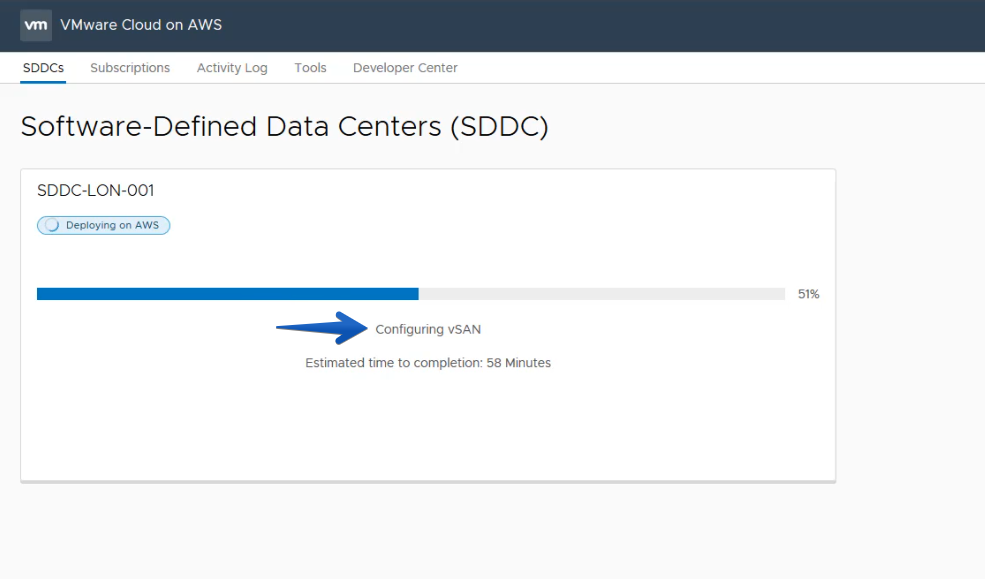Select the estimated time to completion text
Viewport: 985px width, 579px height.
pyautogui.click(x=428, y=363)
